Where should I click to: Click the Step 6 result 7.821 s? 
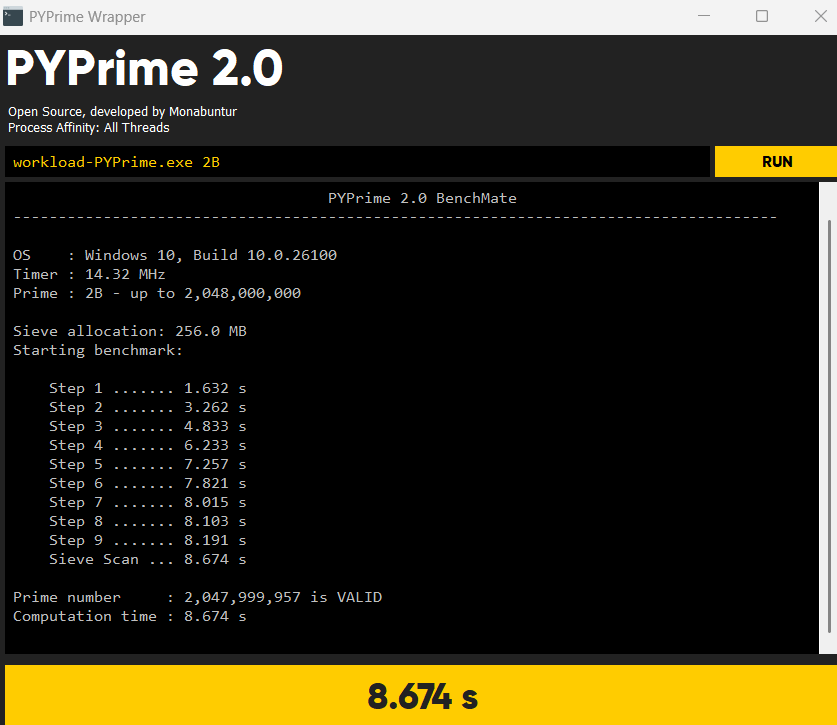click(148, 483)
